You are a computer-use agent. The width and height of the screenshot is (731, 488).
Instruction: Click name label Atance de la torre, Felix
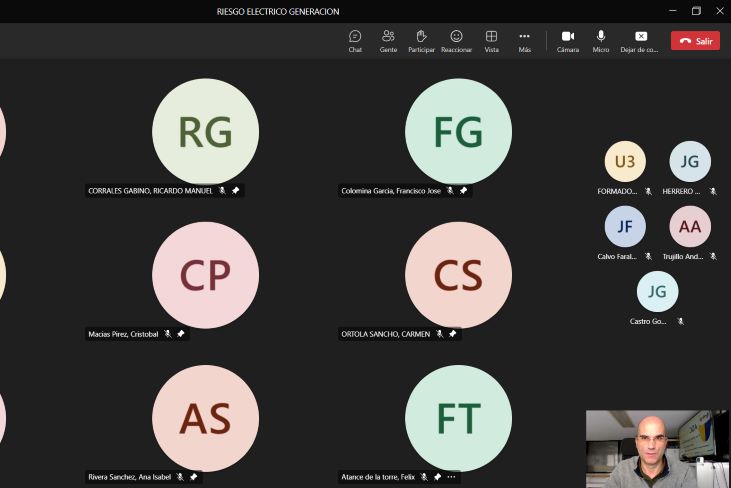(378, 477)
